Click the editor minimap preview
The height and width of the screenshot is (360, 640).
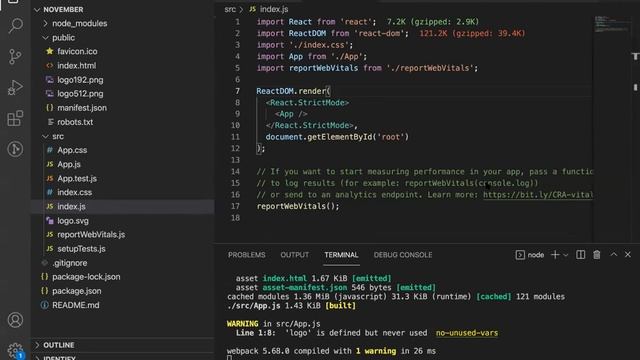(611, 25)
